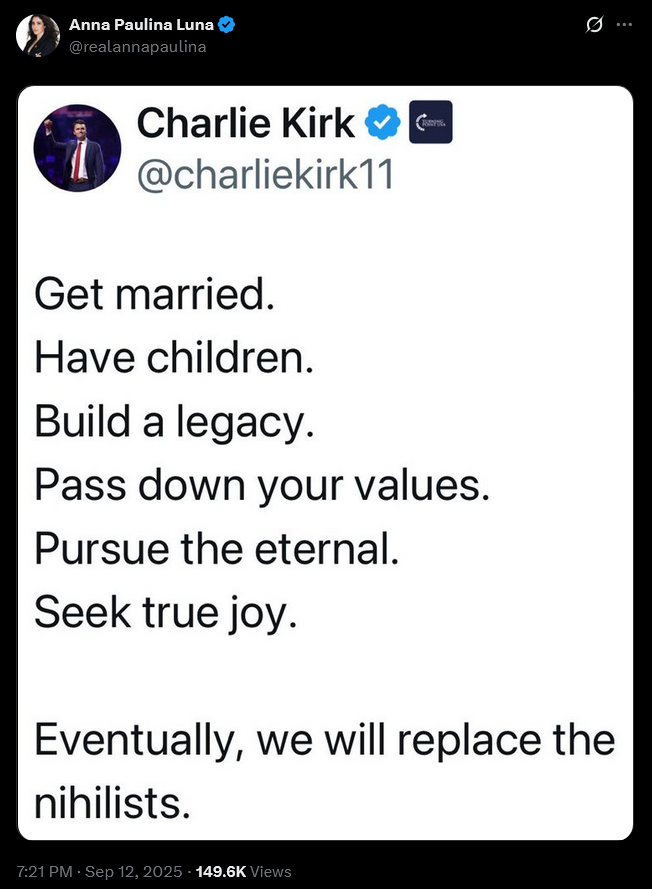Open the 7:21 PM timestamp link
The image size is (652, 889).
pyautogui.click(x=44, y=871)
